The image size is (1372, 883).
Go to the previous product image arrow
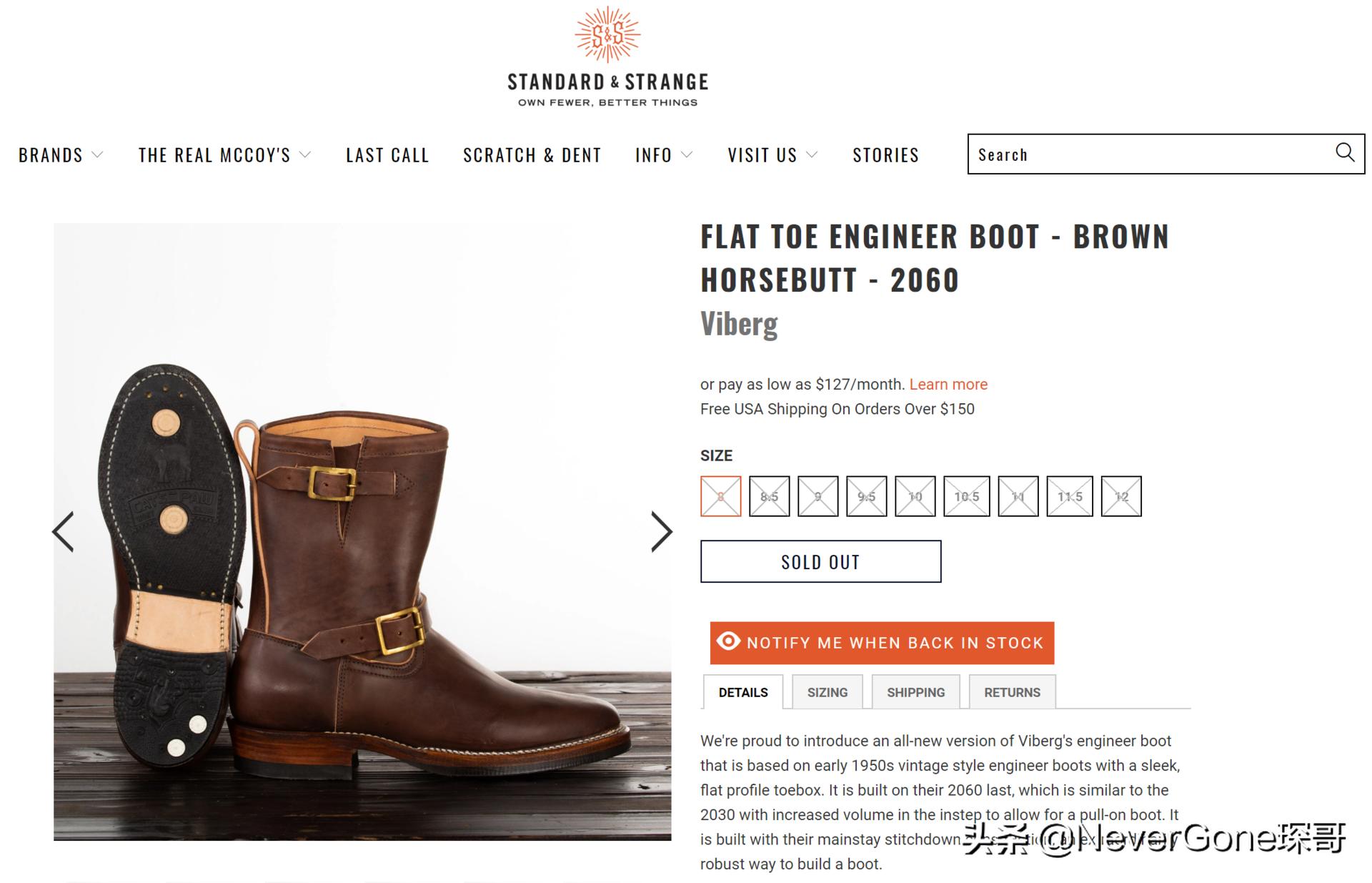click(63, 531)
